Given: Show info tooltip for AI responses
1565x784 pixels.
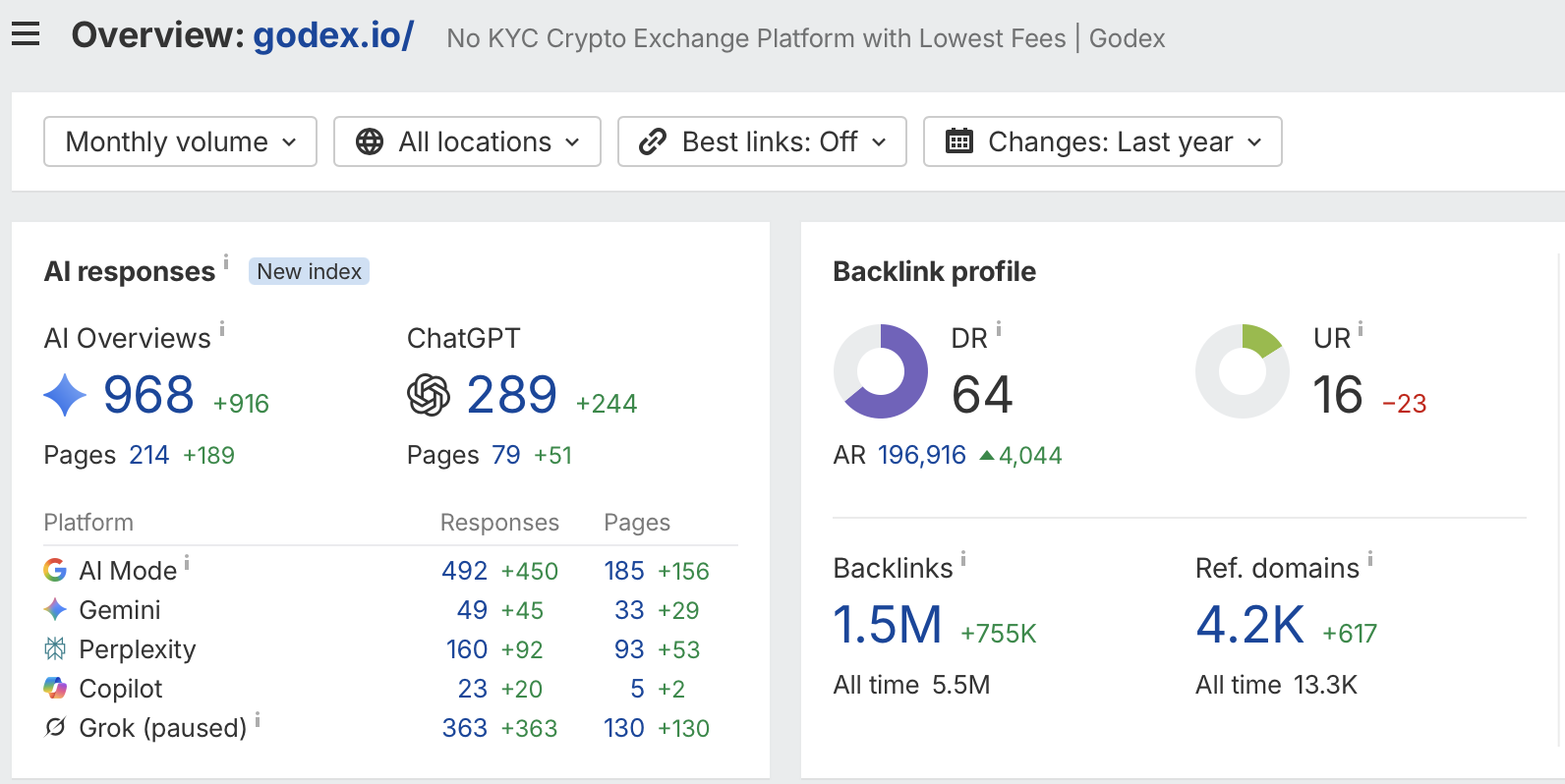Looking at the screenshot, I should [x=226, y=261].
